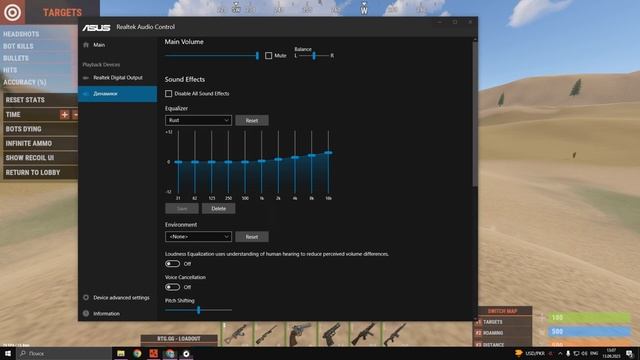Click the taskbar clock and date
The height and width of the screenshot is (360, 640).
pyautogui.click(x=611, y=353)
